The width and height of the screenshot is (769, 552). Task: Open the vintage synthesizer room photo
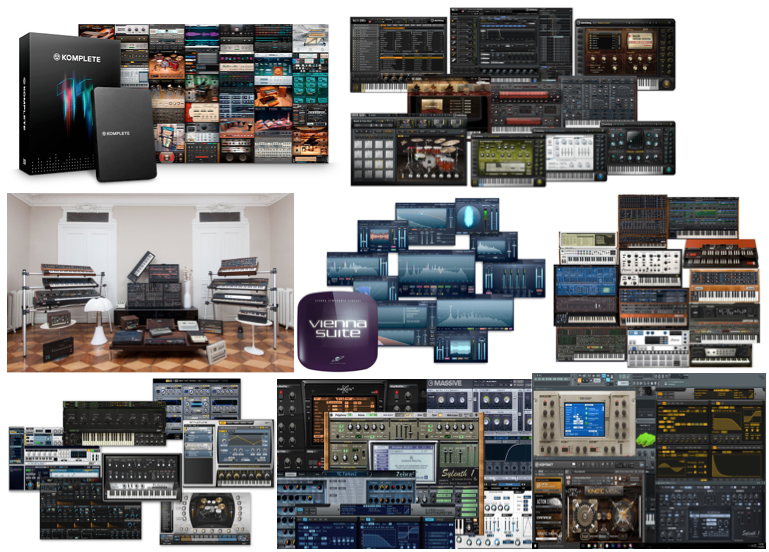point(150,282)
